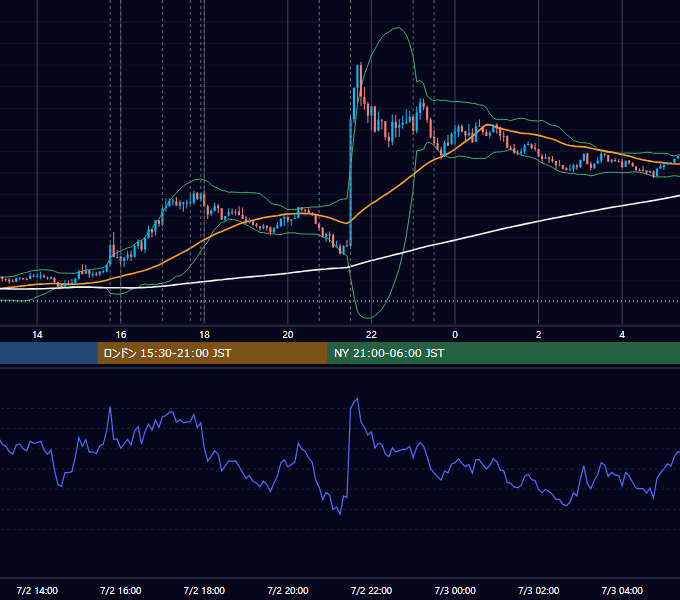The width and height of the screenshot is (680, 600).
Task: Click the 18 hour axis label
Action: click(204, 335)
